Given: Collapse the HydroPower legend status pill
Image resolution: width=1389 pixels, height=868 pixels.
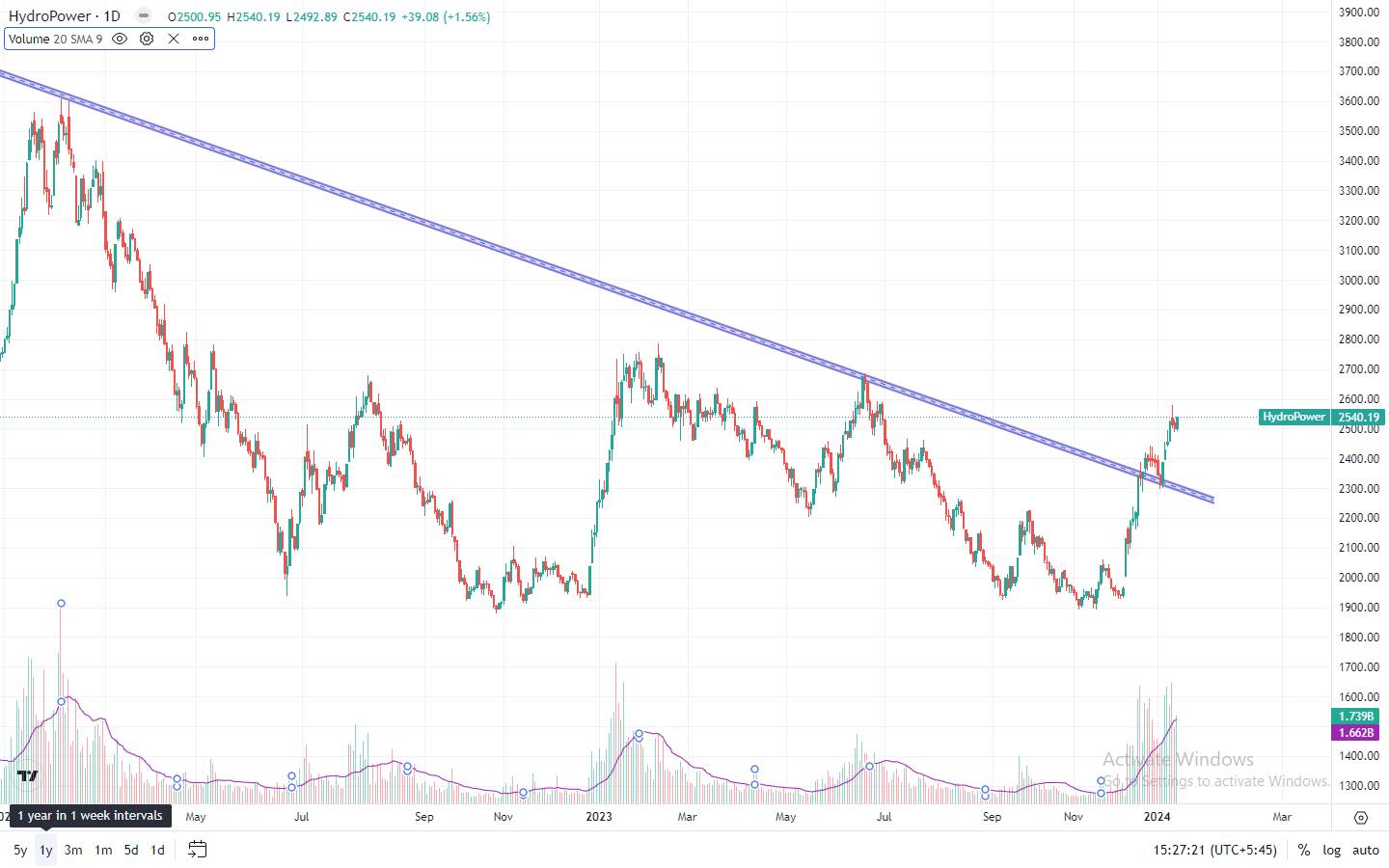Looking at the screenshot, I should (x=144, y=16).
